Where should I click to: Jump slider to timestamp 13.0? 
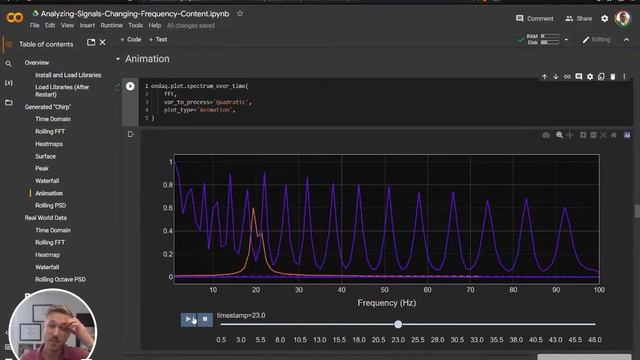tap(320, 340)
